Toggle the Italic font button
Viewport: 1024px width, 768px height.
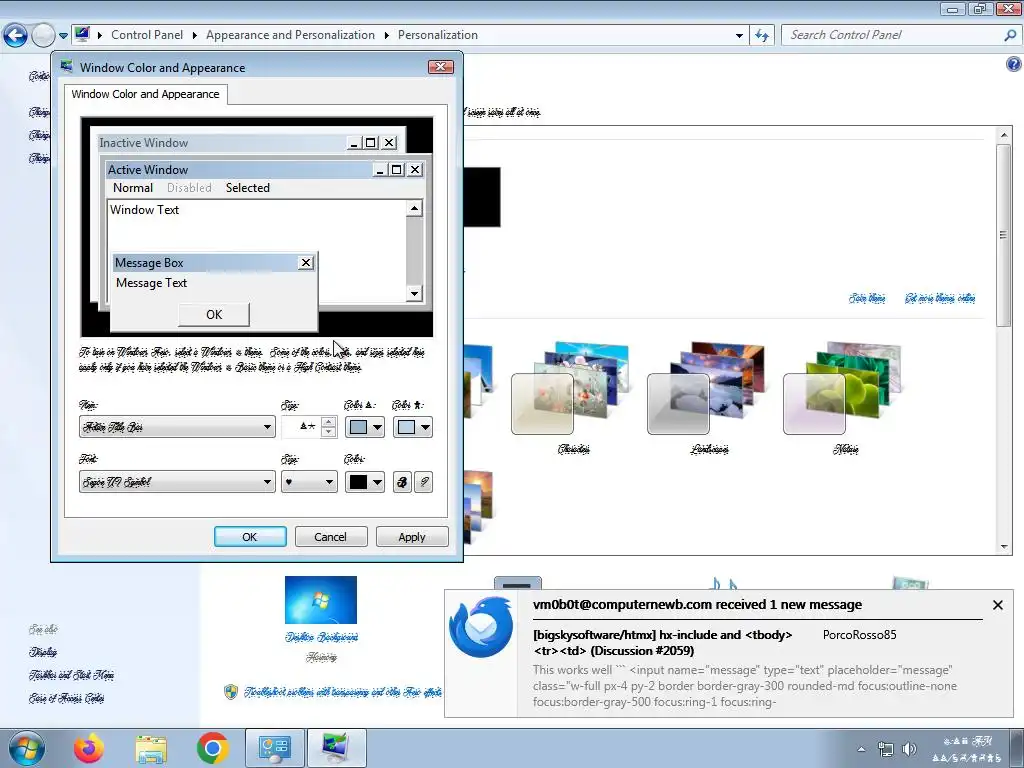click(x=424, y=482)
